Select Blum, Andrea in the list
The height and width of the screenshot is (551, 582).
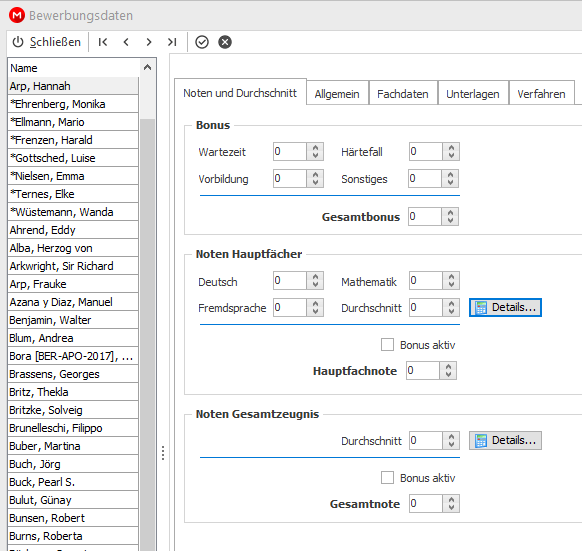[x=73, y=338]
